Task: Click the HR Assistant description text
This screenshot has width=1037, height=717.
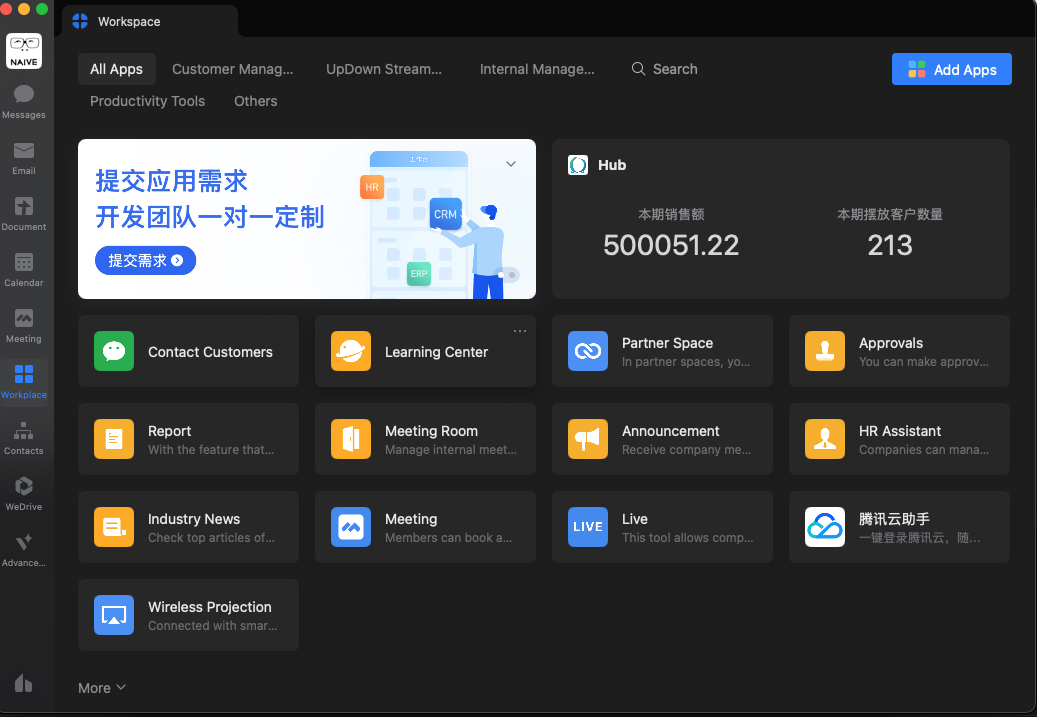Action: [923, 450]
